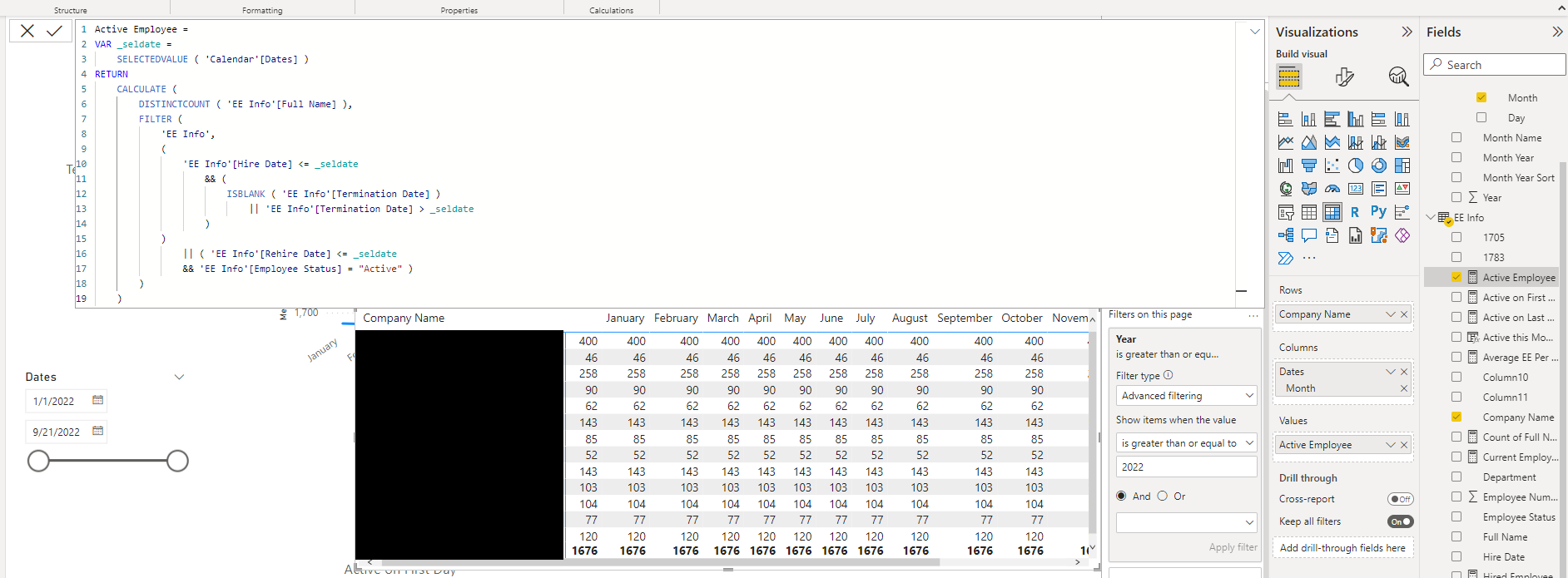Click the left handle of the Dates slider
The width and height of the screenshot is (1568, 578).
[x=38, y=461]
